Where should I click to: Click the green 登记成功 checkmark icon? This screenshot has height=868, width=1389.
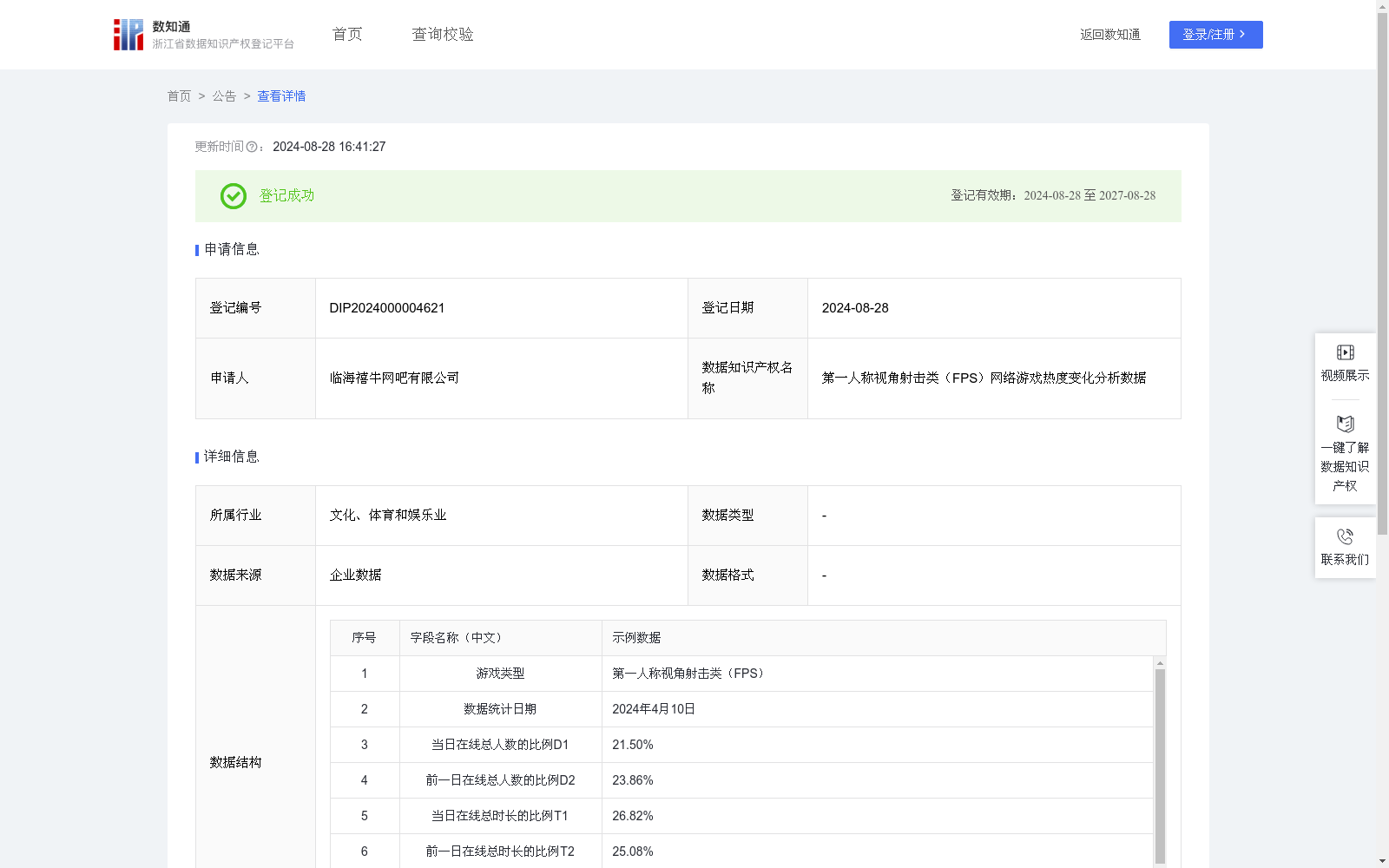[233, 196]
